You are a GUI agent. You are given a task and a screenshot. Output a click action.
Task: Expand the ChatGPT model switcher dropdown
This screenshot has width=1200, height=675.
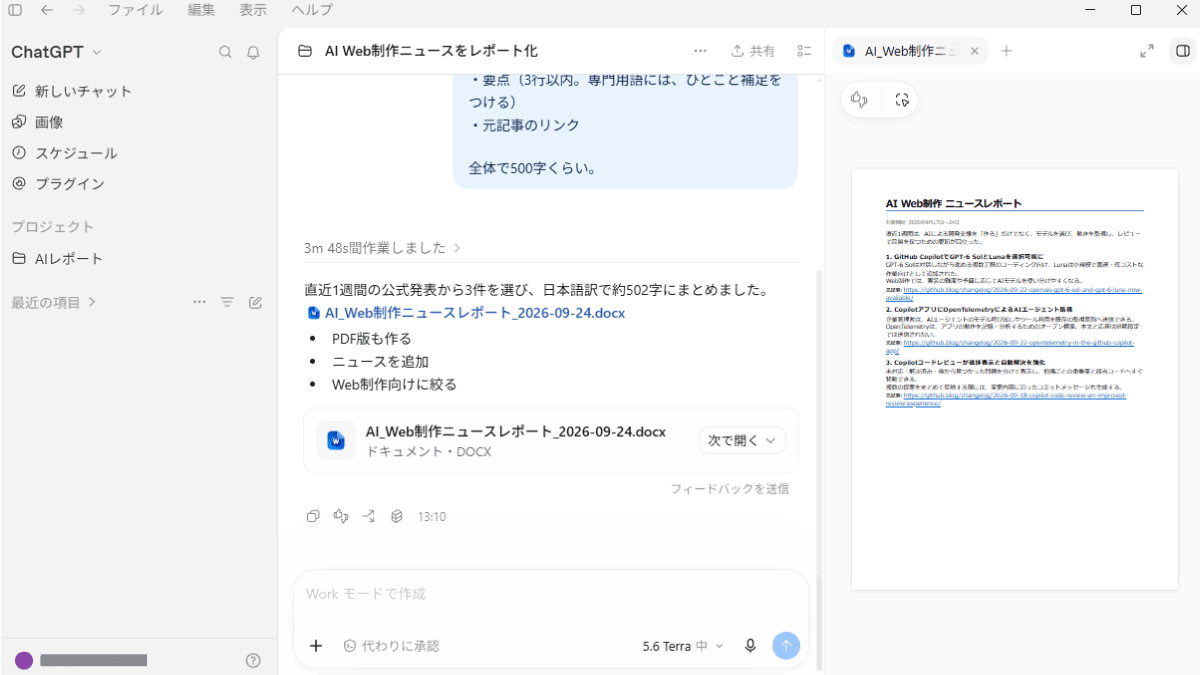56,52
